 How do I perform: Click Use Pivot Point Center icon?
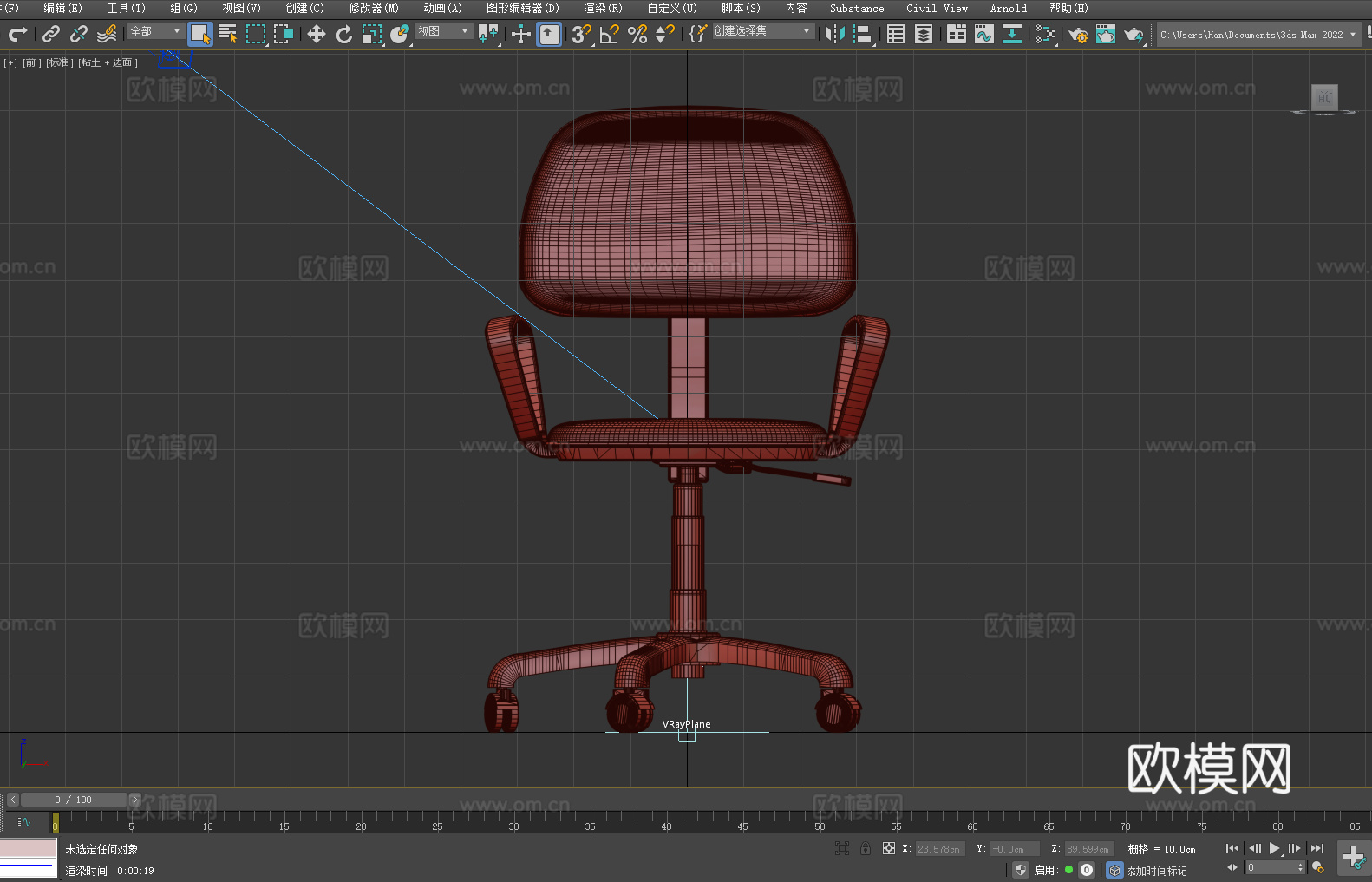[488, 34]
